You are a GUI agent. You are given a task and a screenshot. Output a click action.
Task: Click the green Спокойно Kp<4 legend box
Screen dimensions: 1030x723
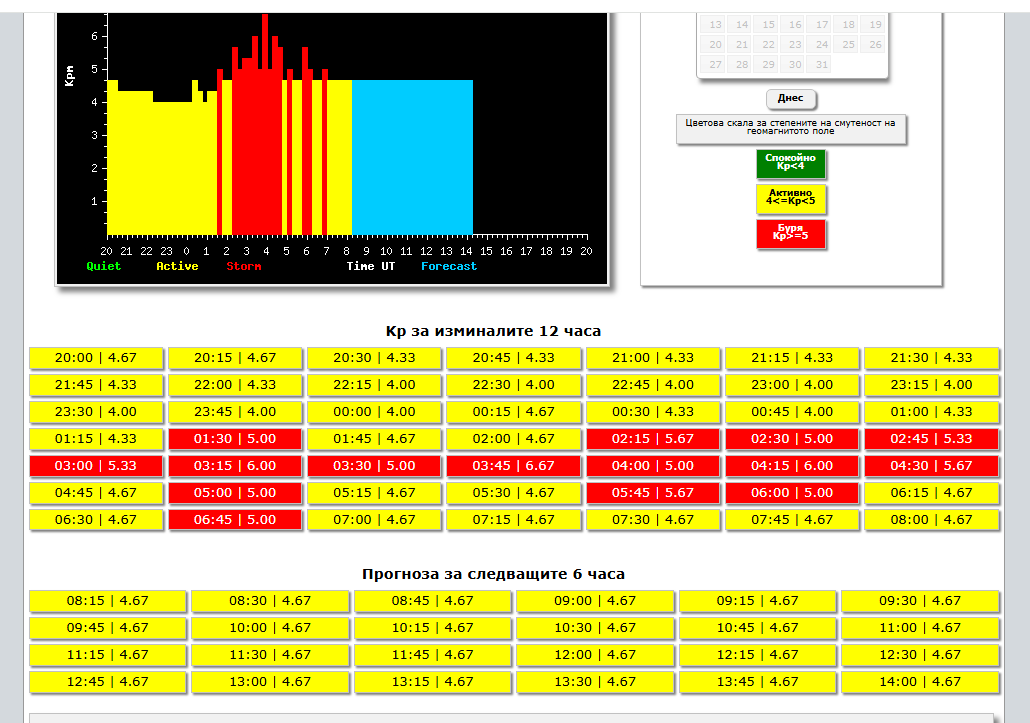[791, 163]
